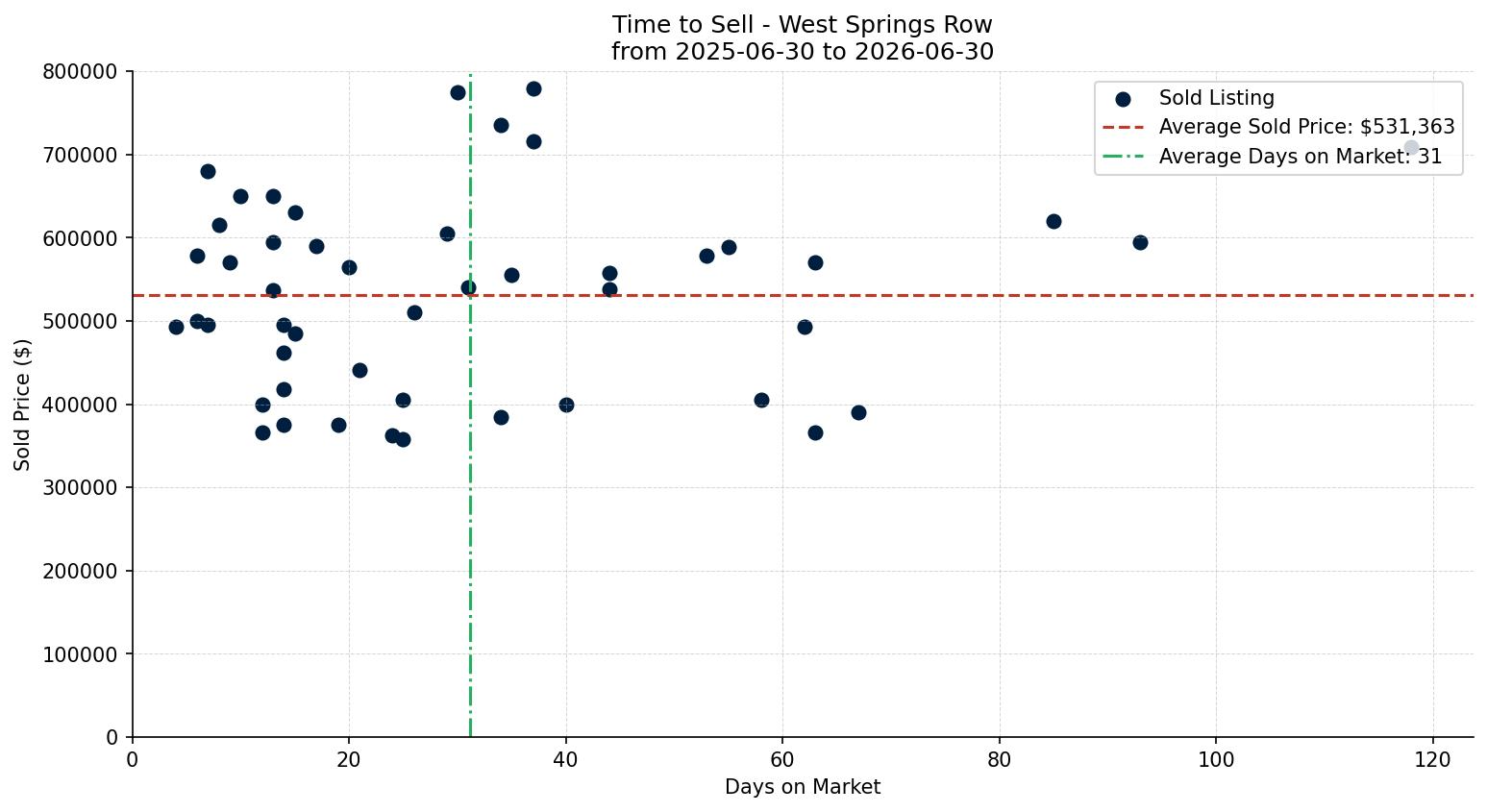
Task: Click the data point at 93 days on market
Action: tap(1140, 242)
